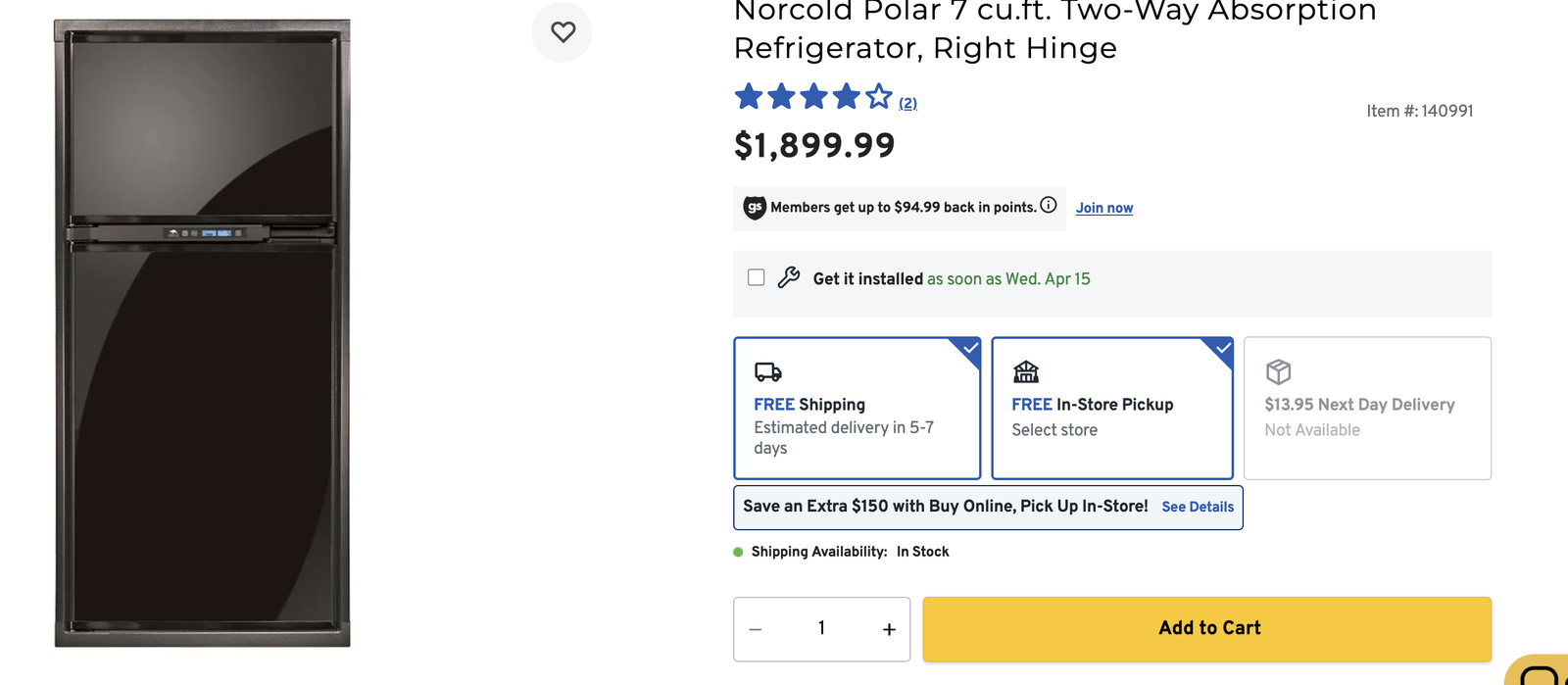Click the Next Day Delivery box icon
This screenshot has height=685, width=1568.
pos(1279,372)
